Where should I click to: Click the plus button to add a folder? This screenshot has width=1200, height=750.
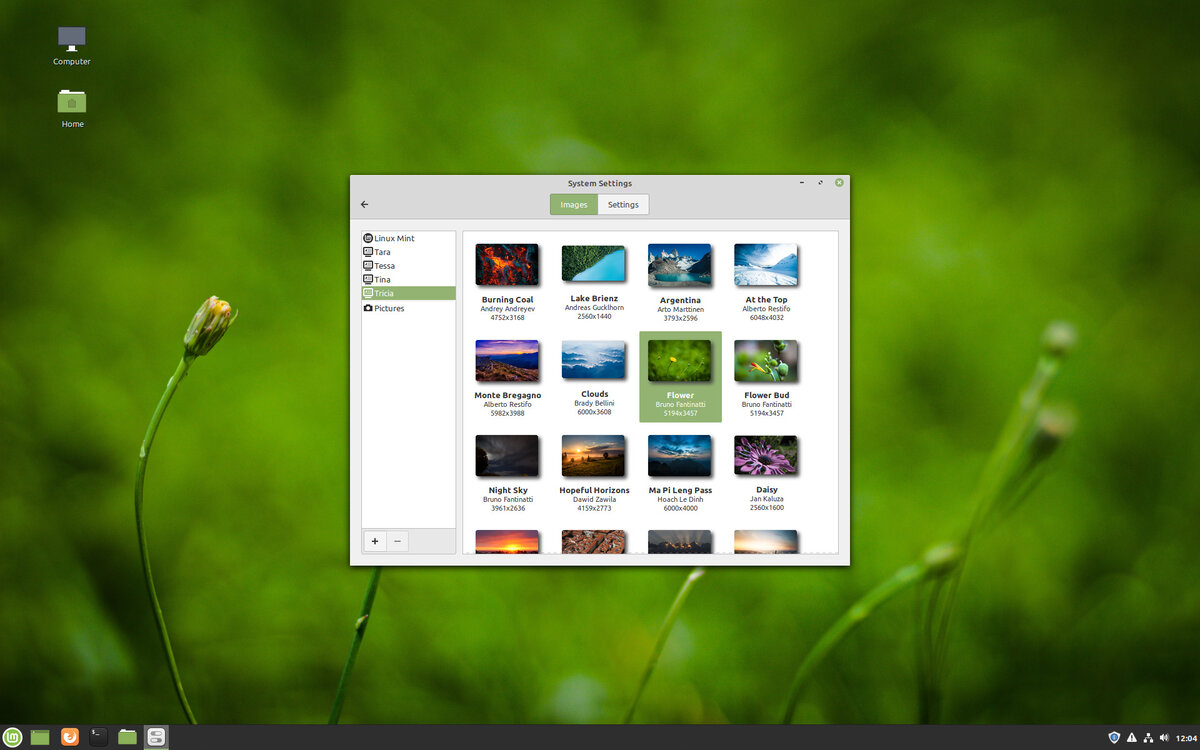pyautogui.click(x=375, y=541)
